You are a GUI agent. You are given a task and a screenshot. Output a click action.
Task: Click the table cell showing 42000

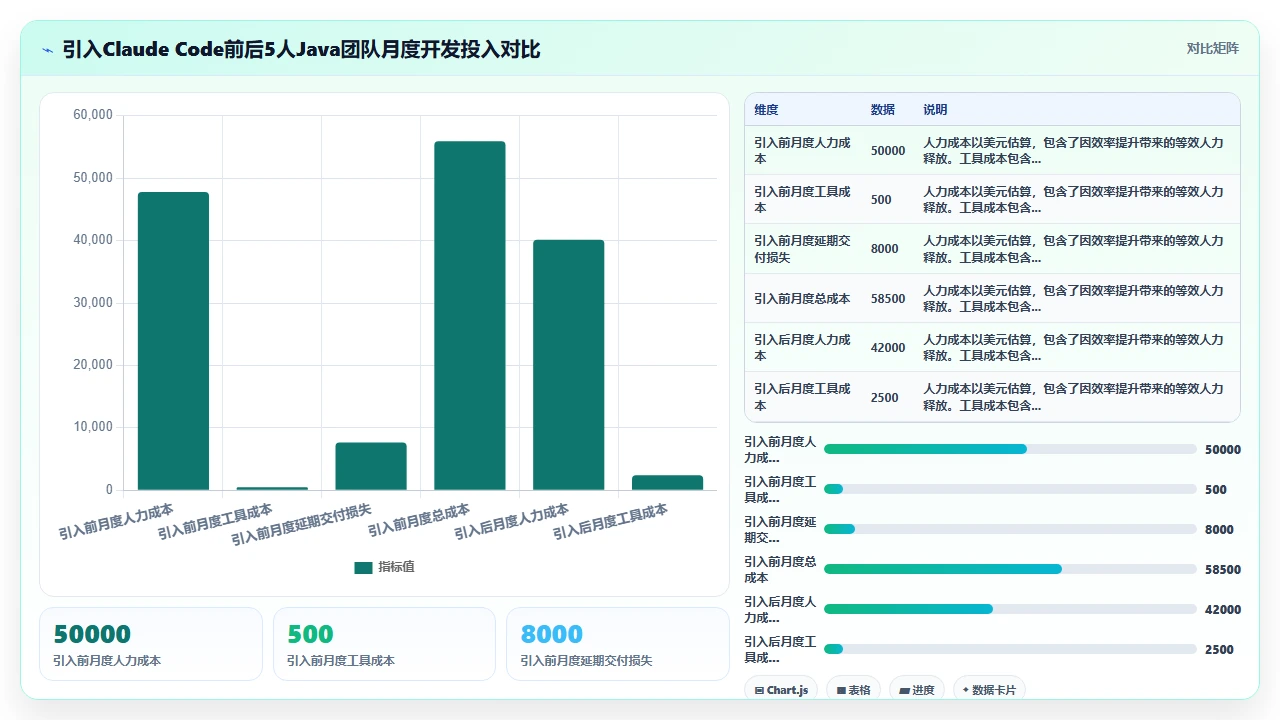pos(888,348)
